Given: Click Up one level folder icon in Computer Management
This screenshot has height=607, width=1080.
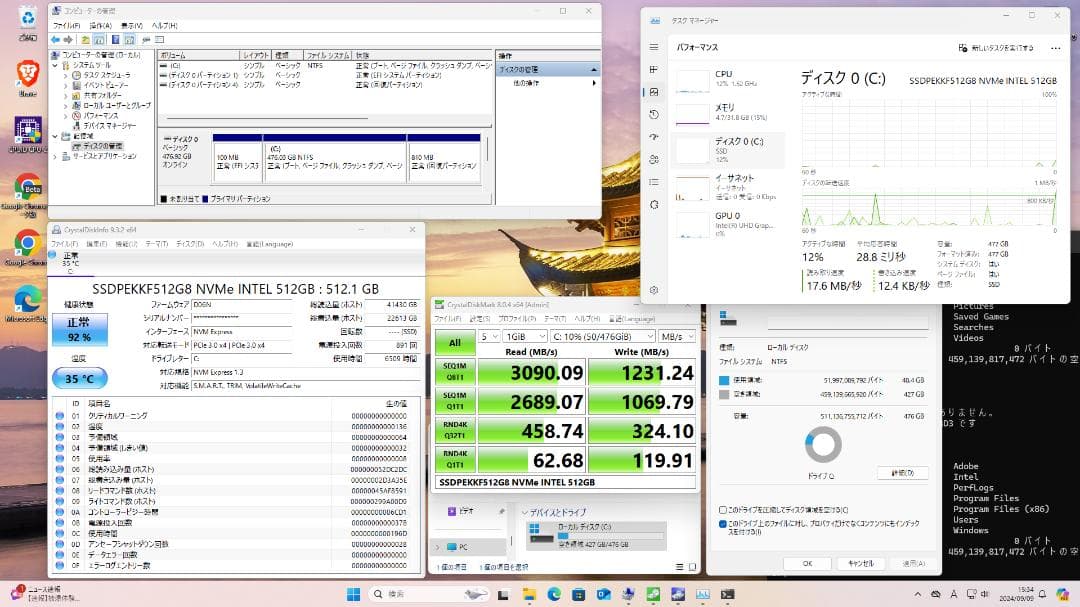Looking at the screenshot, I should [85, 40].
